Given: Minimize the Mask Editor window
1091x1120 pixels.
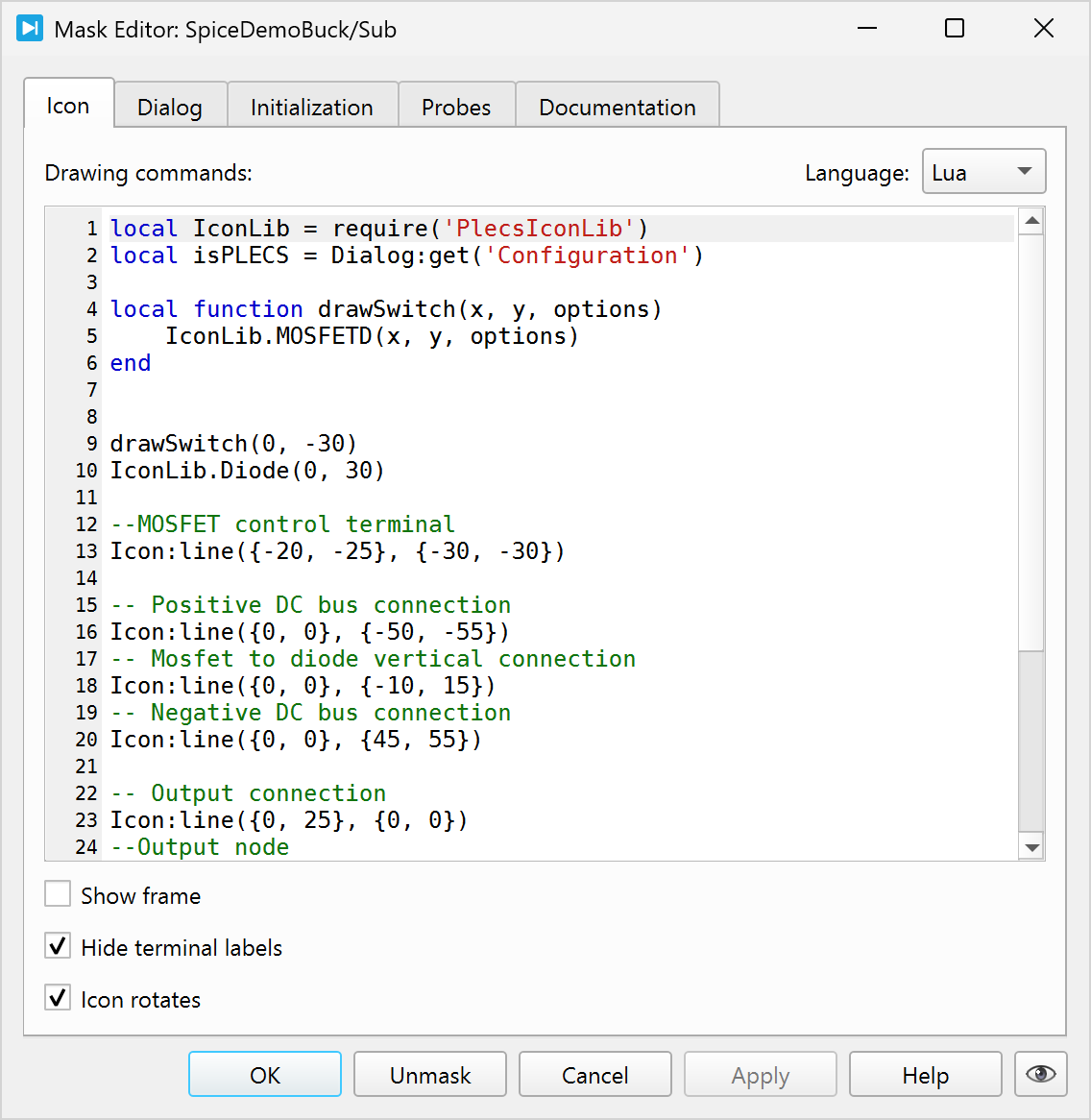Looking at the screenshot, I should pos(867,29).
